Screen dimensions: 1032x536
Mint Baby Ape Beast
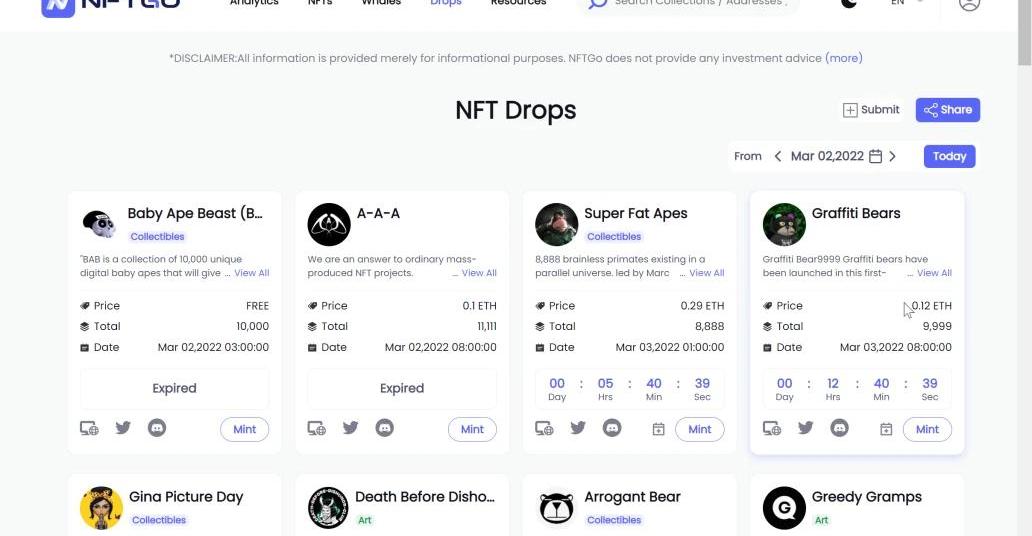pyautogui.click(x=244, y=429)
